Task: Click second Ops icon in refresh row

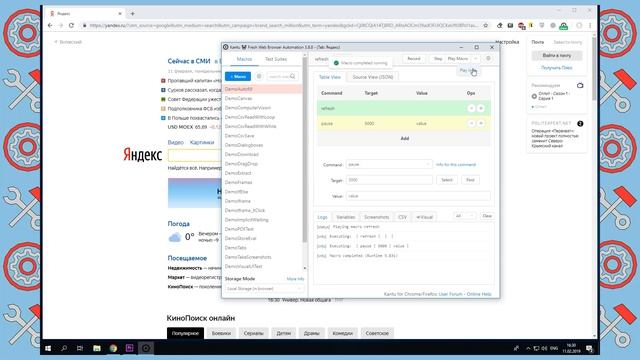Action: pos(481,108)
